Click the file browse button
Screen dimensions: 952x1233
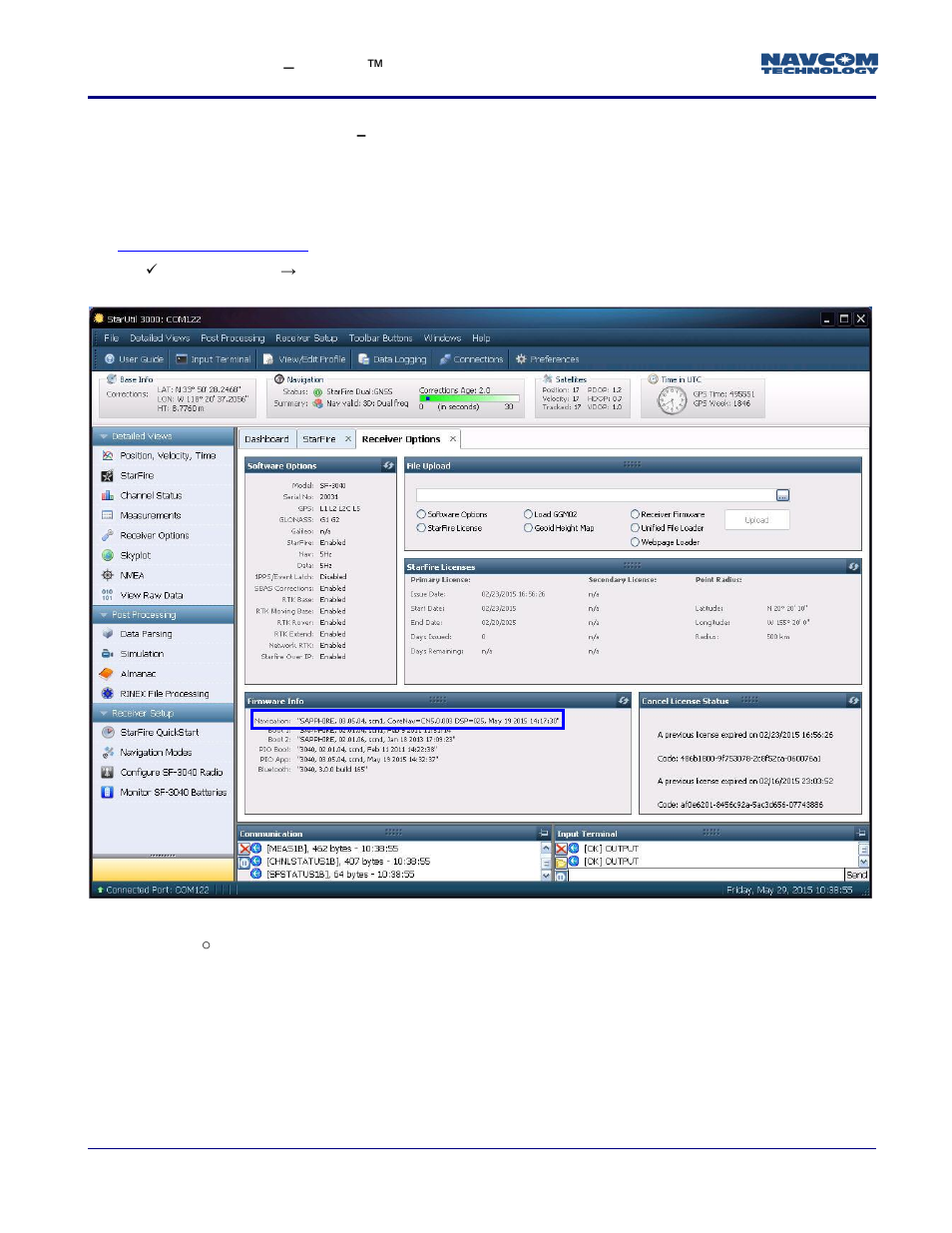tap(782, 495)
